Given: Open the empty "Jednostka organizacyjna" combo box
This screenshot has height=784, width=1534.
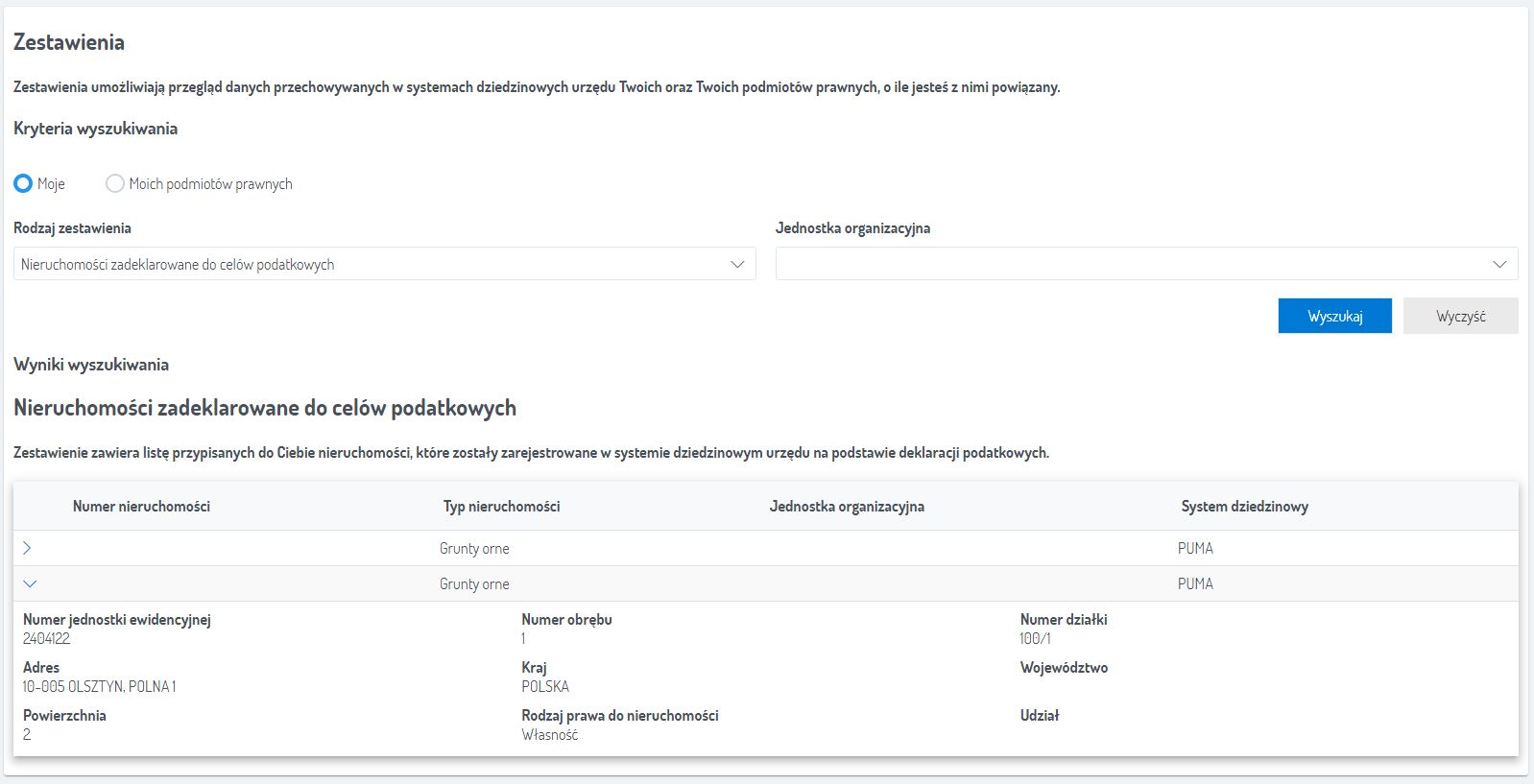Looking at the screenshot, I should [1146, 265].
